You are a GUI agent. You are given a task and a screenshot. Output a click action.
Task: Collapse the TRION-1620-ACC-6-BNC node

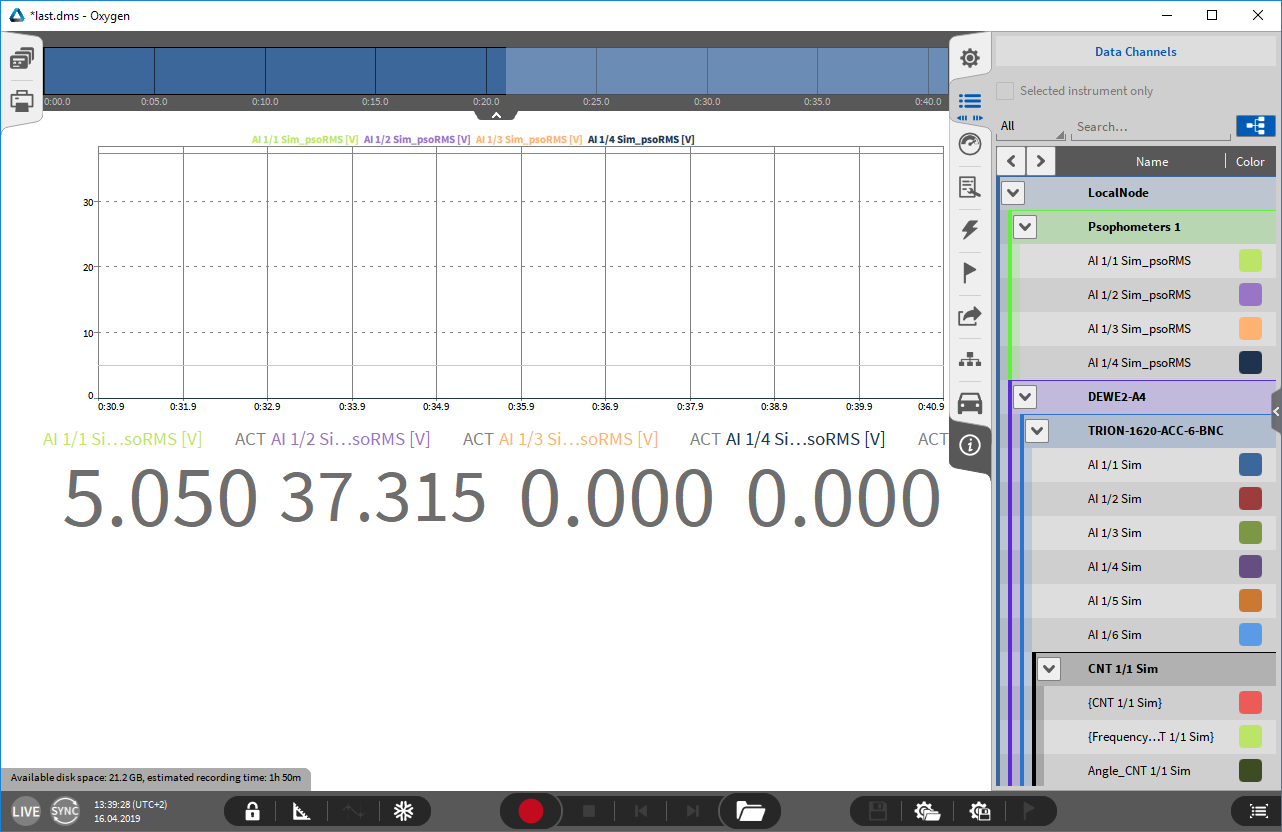(1037, 431)
